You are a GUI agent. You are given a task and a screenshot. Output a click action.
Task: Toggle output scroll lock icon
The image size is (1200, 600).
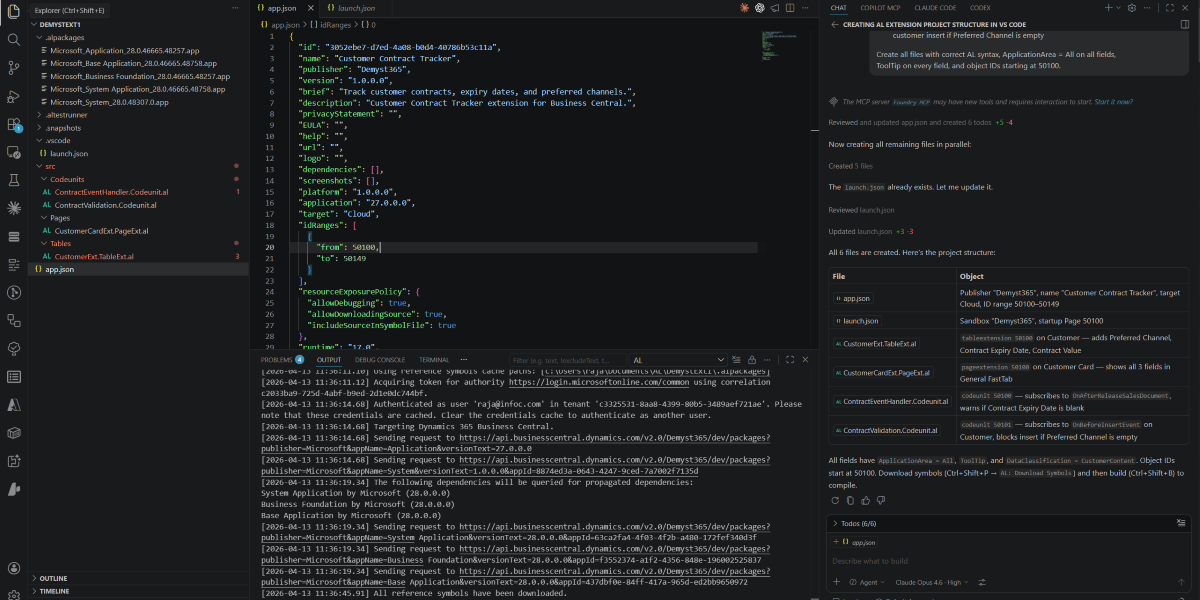click(x=752, y=360)
